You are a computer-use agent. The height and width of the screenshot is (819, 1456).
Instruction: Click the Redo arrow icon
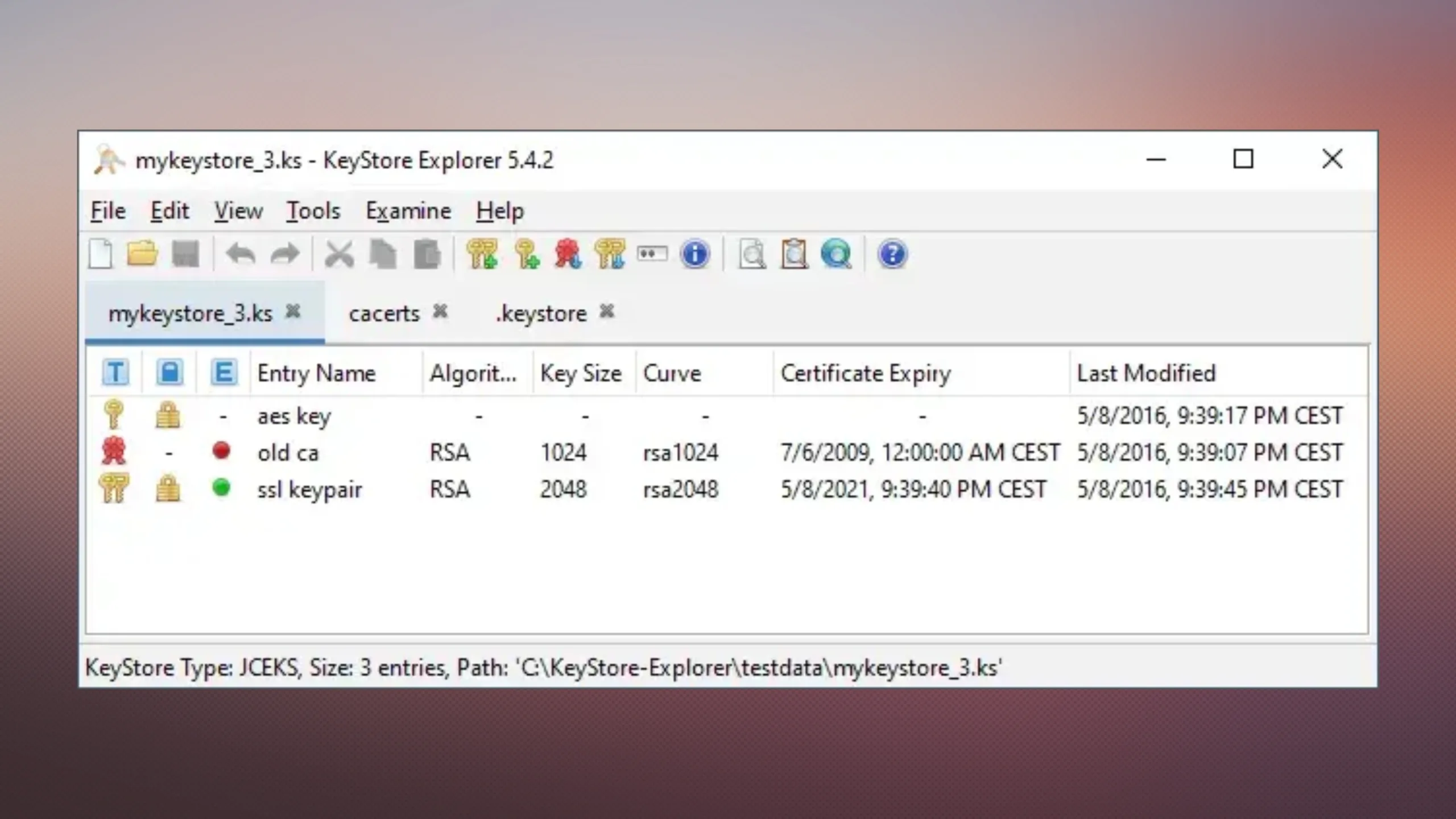point(285,254)
